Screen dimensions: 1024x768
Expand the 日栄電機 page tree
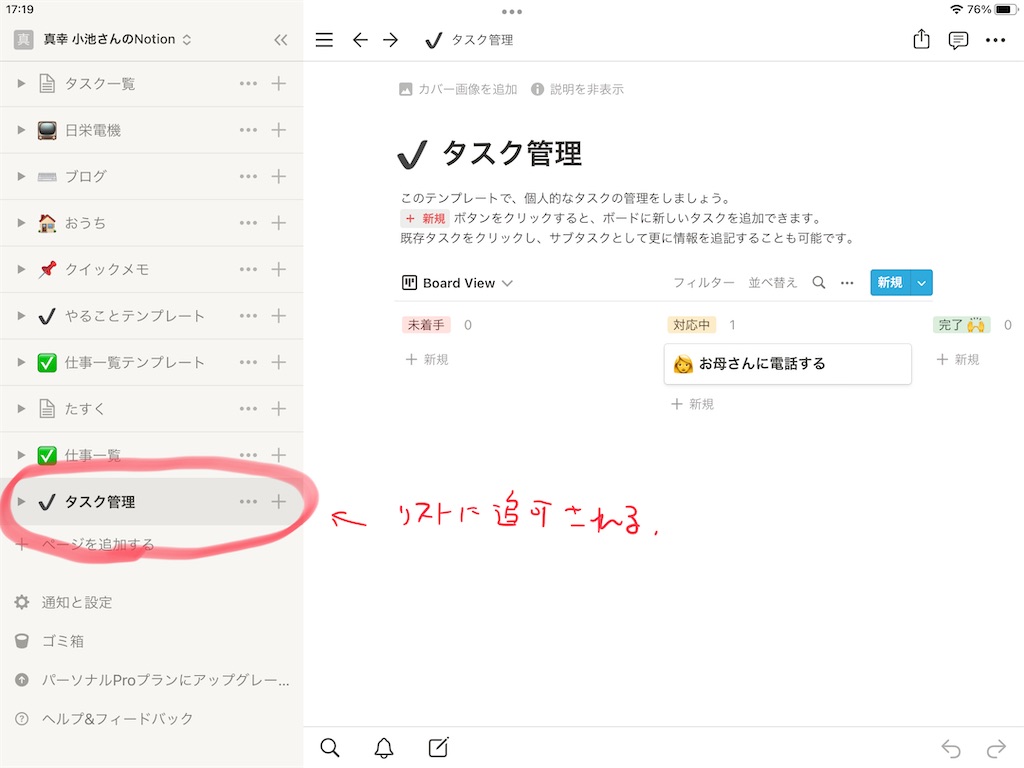tap(21, 130)
